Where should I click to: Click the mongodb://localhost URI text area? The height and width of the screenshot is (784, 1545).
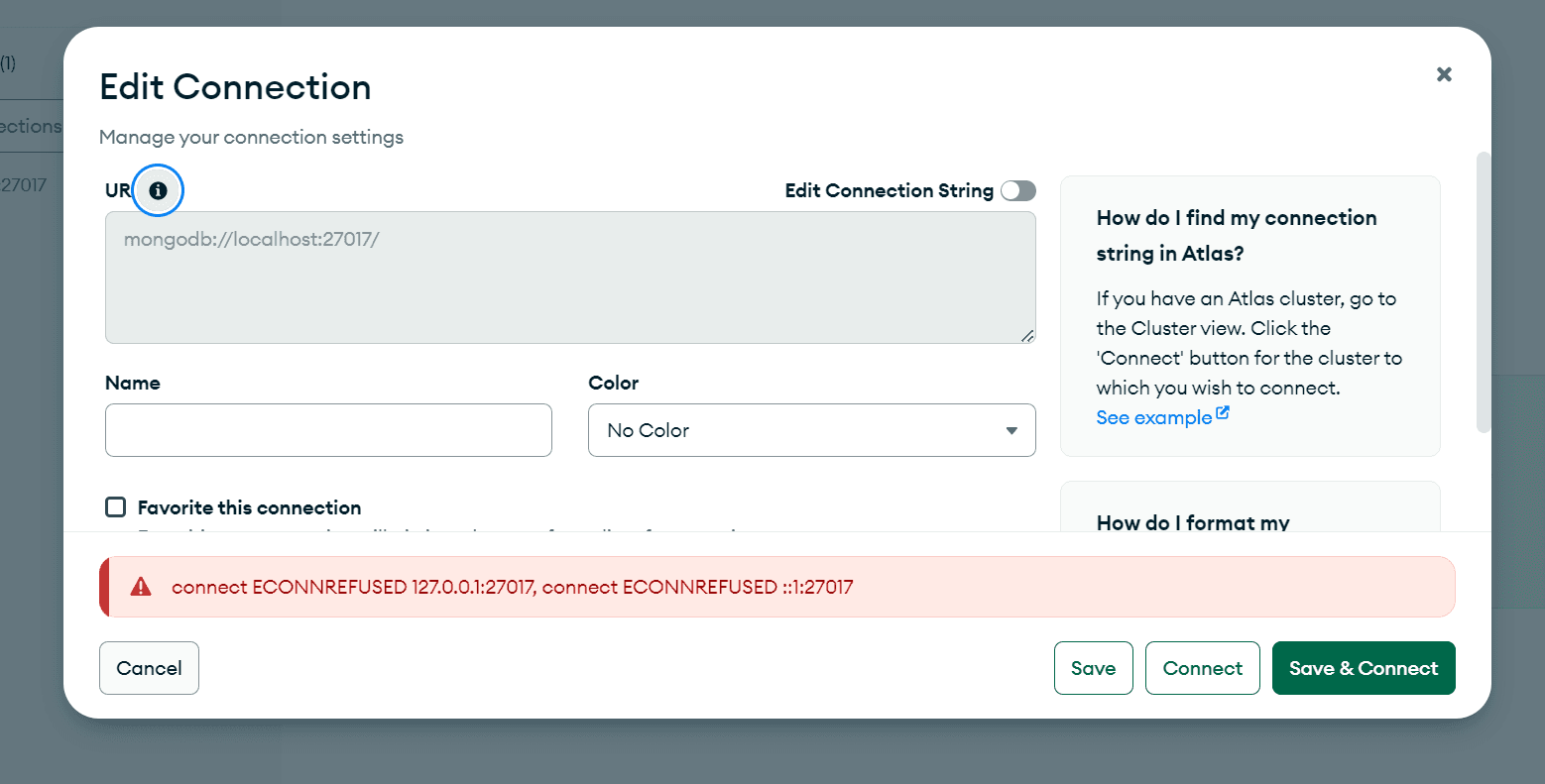(570, 278)
